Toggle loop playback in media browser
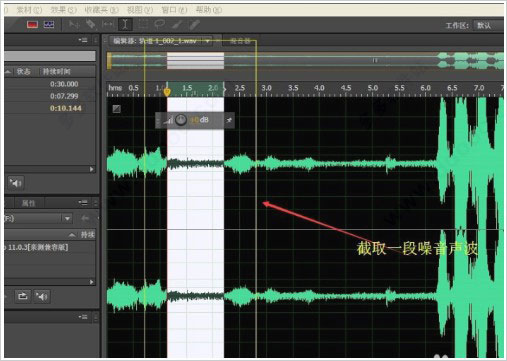The width and height of the screenshot is (507, 361). [x=23, y=296]
